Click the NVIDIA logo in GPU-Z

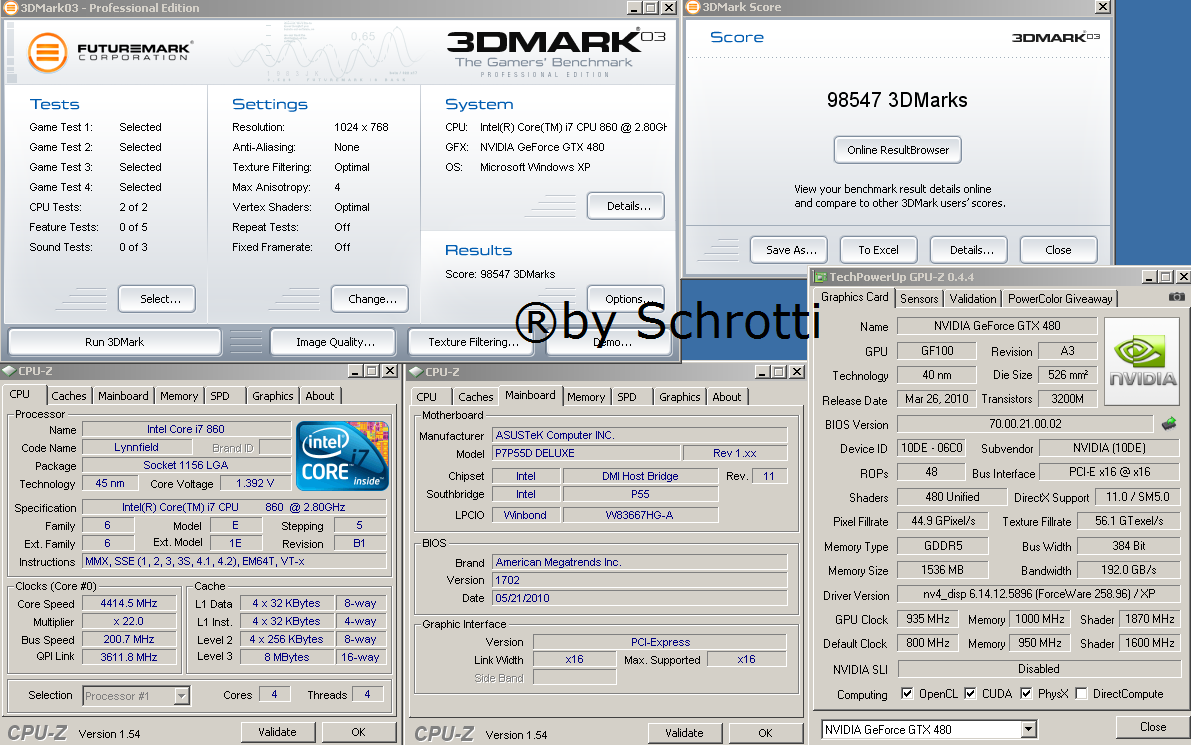(1142, 362)
